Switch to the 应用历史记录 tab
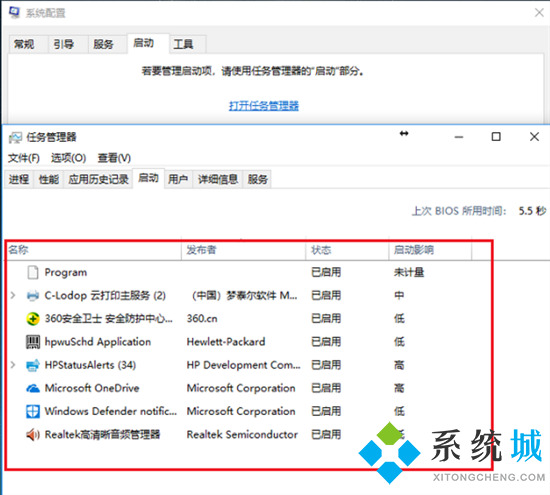The width and height of the screenshot is (550, 495). [x=98, y=179]
